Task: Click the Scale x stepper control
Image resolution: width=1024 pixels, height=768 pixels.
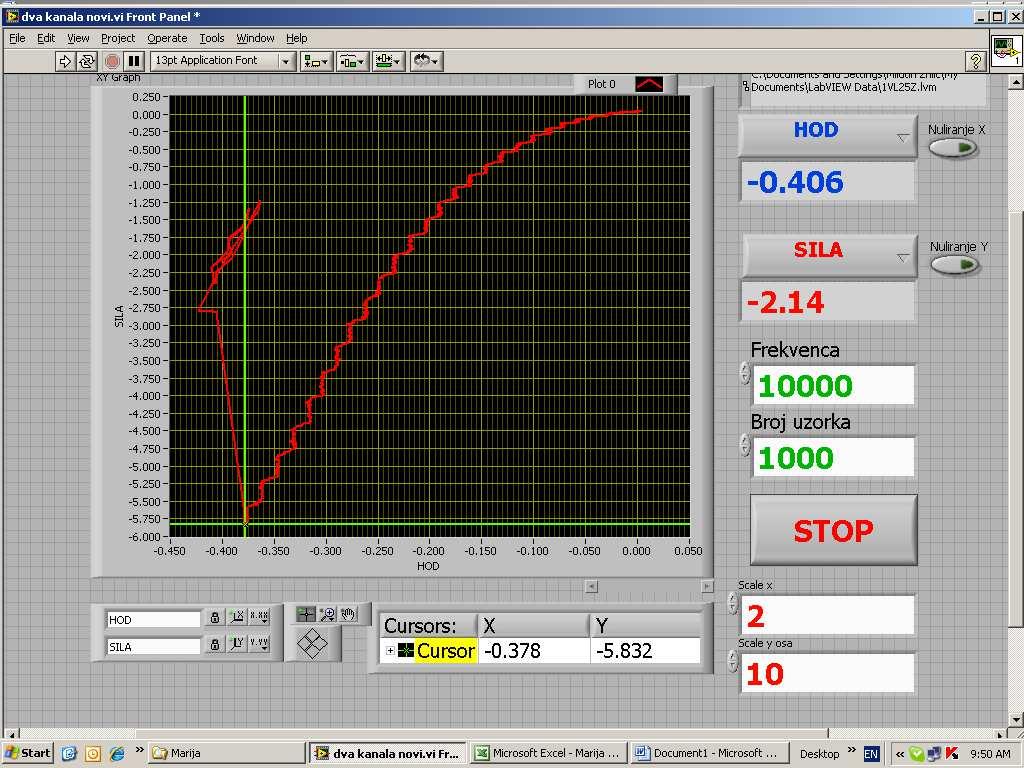Action: click(x=733, y=603)
